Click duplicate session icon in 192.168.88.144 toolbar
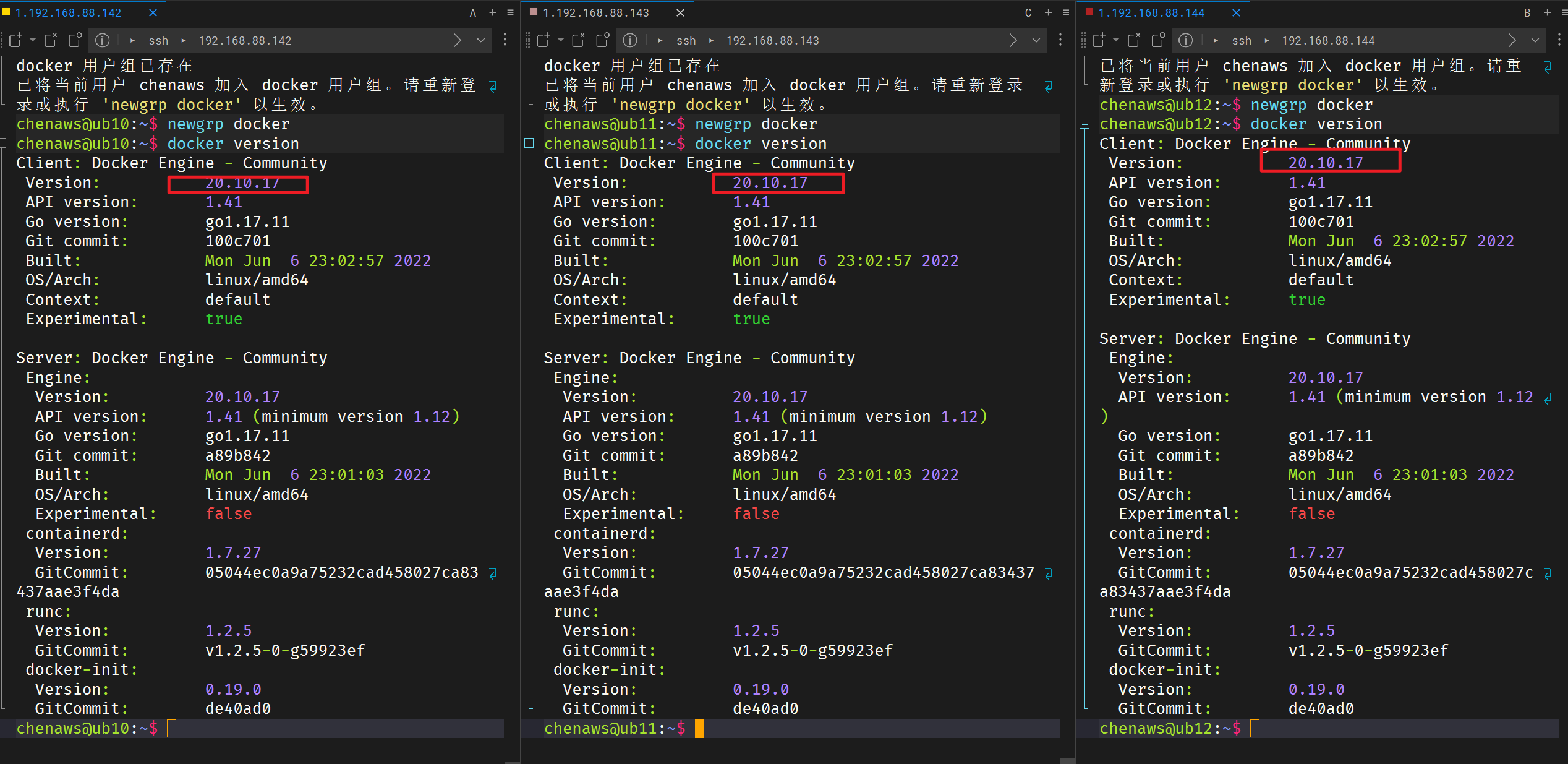1568x764 pixels. coord(1158,40)
